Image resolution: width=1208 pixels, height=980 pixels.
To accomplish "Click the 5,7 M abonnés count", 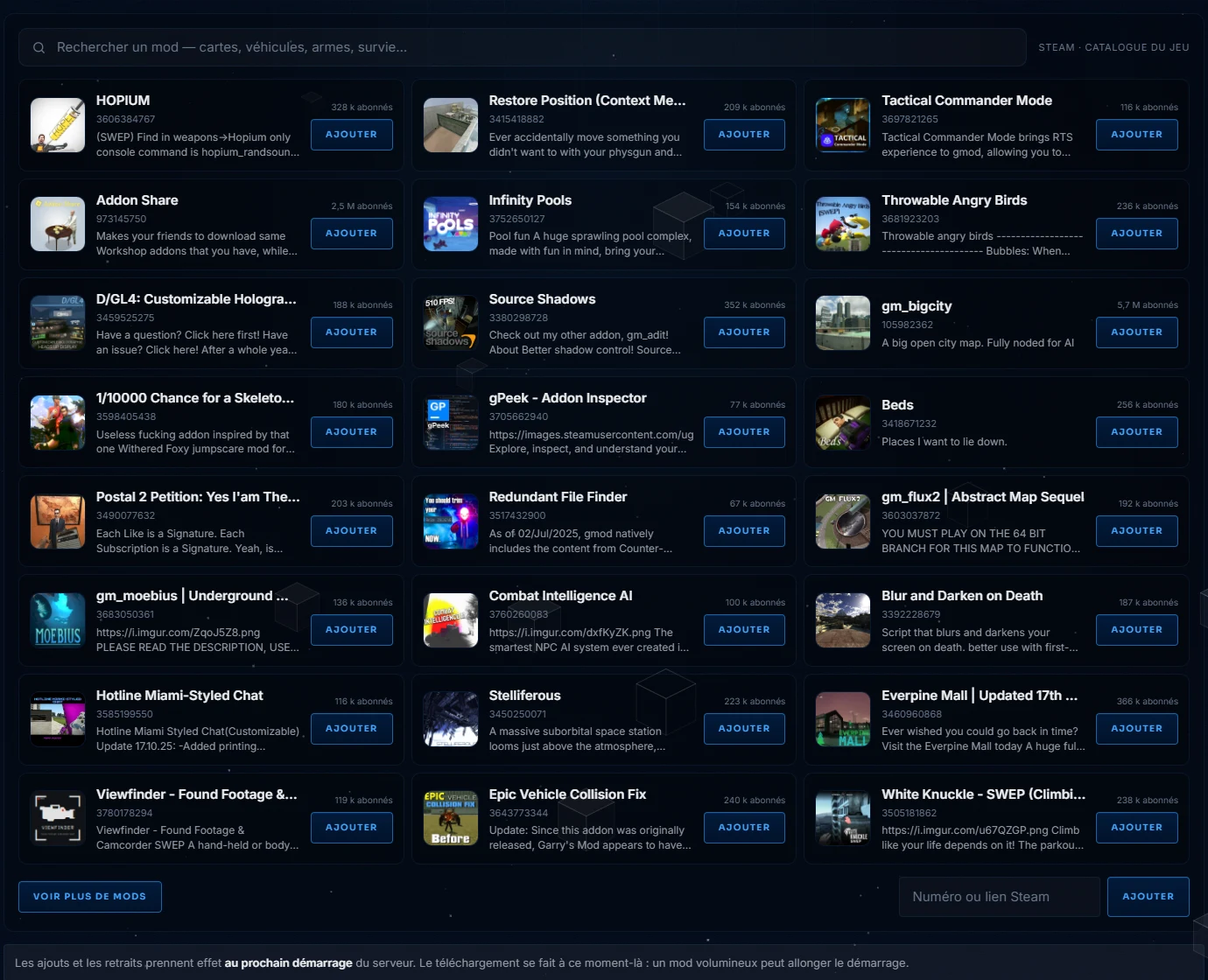I will pos(1147,305).
